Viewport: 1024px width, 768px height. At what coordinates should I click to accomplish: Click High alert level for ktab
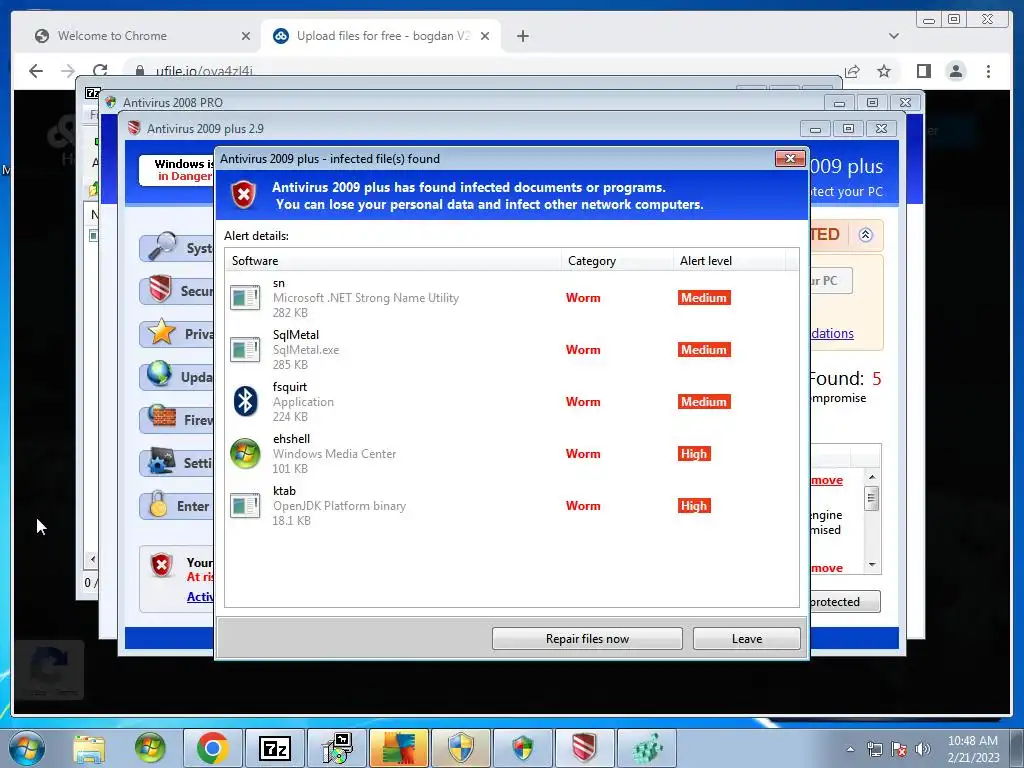pos(694,506)
